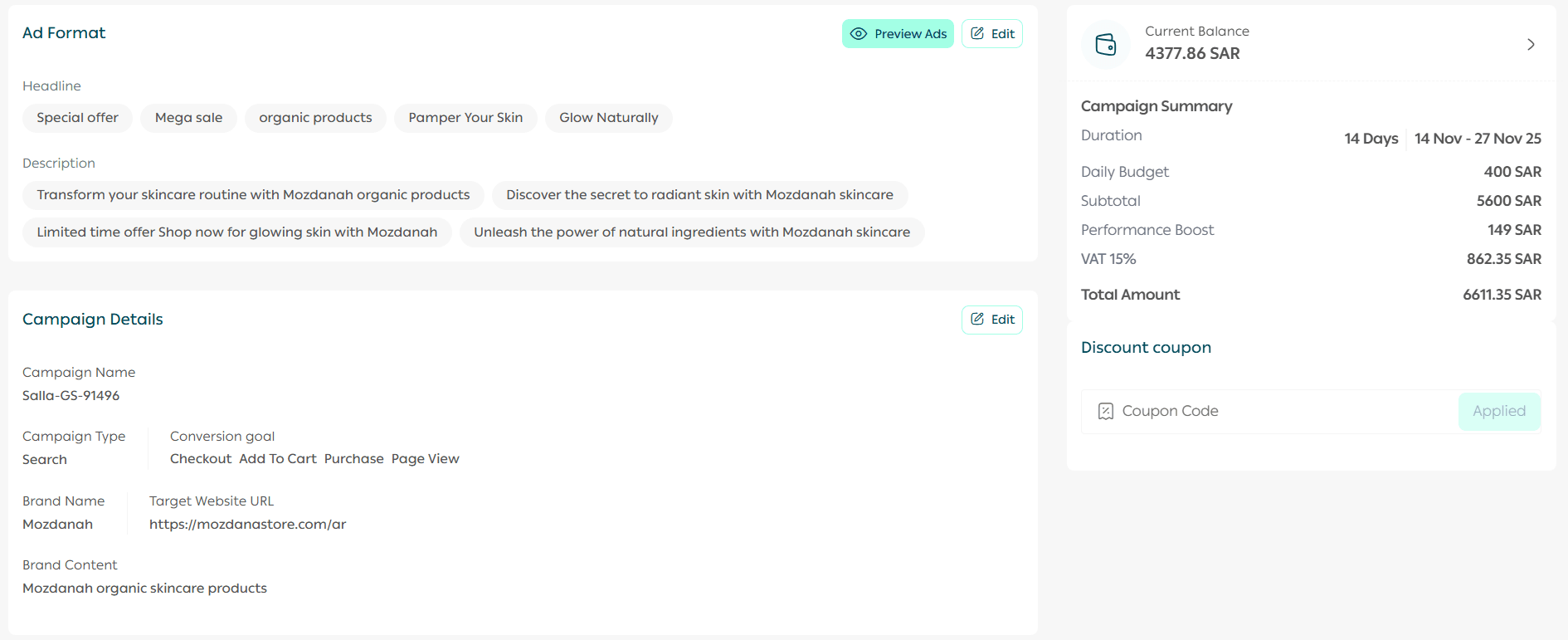
Task: Click the Current Balance amount 4377.86 SAR
Action: [1192, 54]
